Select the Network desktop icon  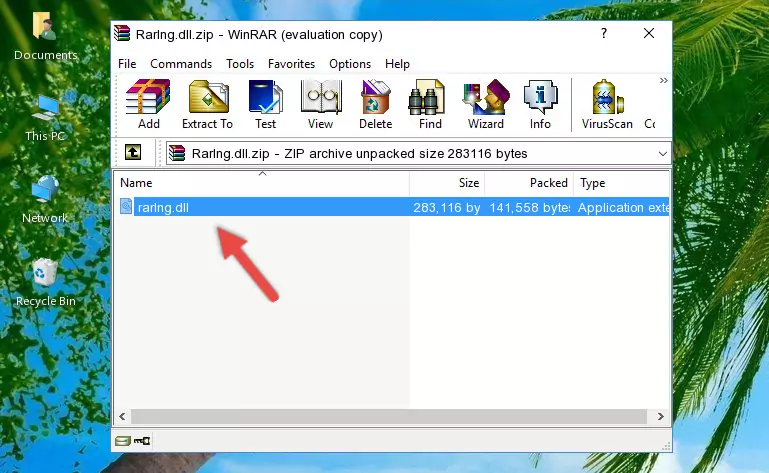coord(45,199)
